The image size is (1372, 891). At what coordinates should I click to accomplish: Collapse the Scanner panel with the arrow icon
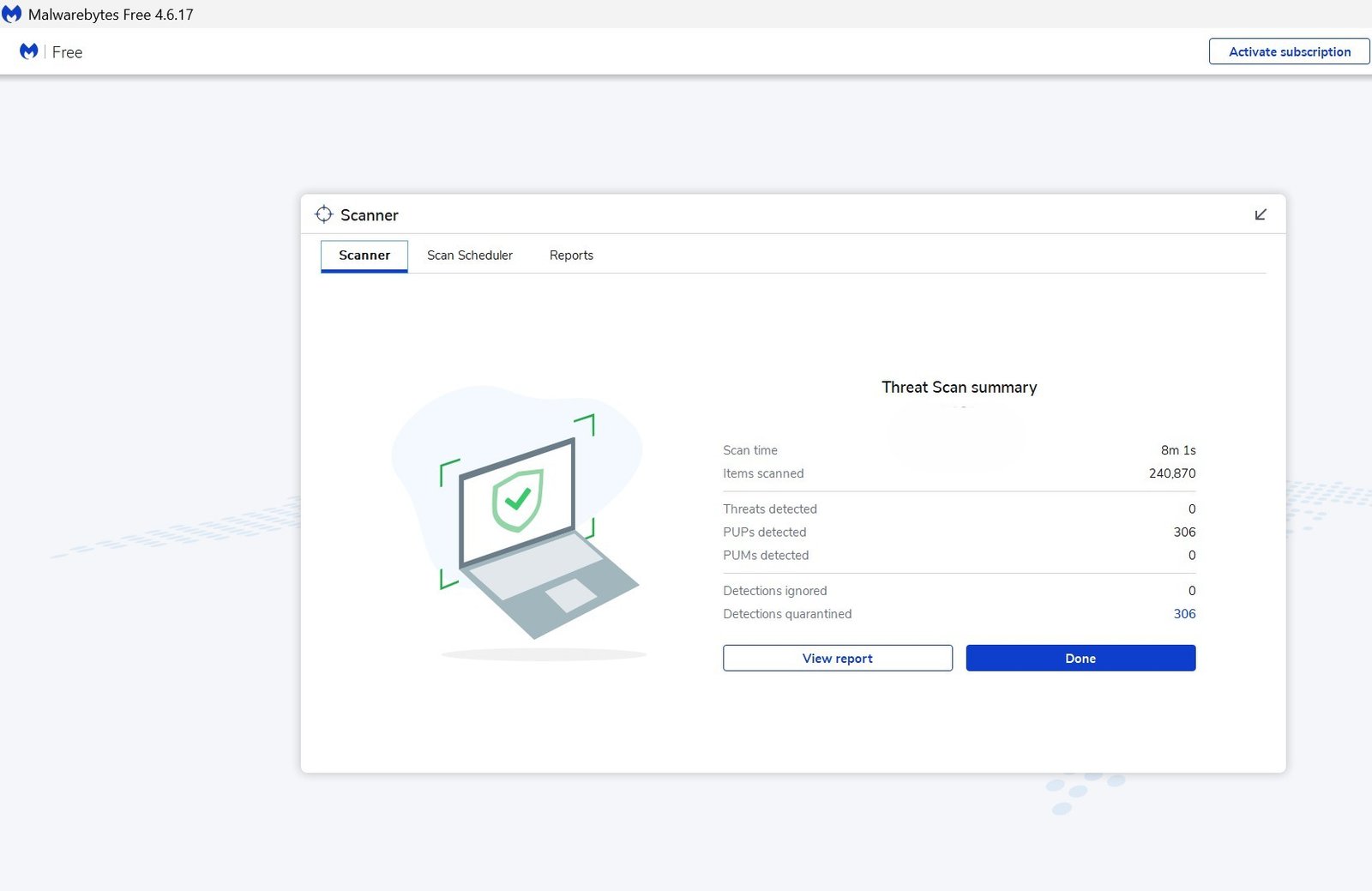(x=1261, y=214)
